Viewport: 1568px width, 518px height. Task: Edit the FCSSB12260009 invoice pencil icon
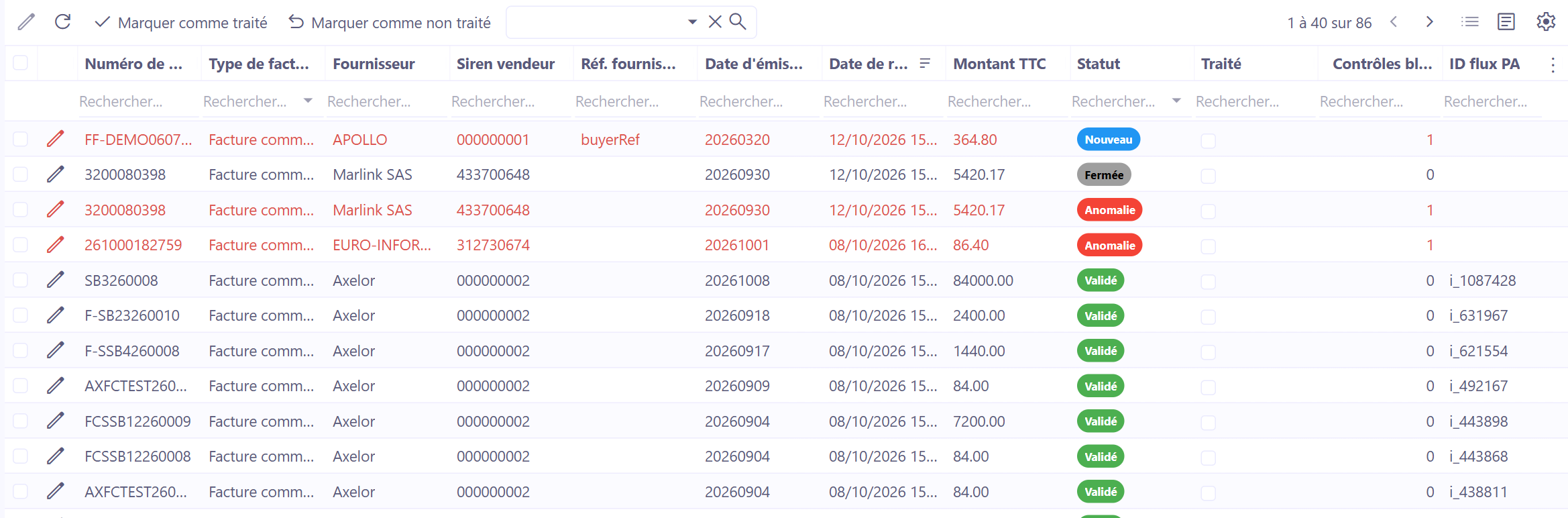56,421
